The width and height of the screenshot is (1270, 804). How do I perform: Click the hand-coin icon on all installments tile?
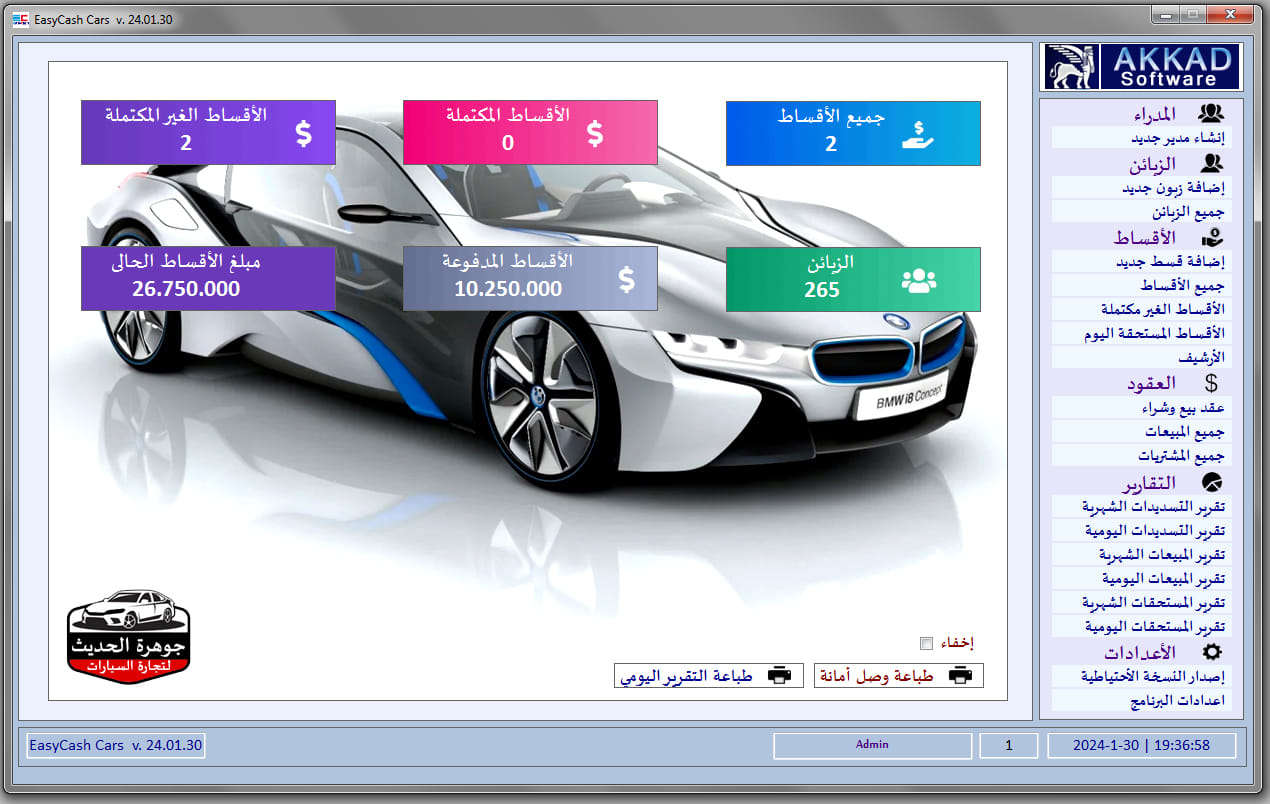[918, 134]
